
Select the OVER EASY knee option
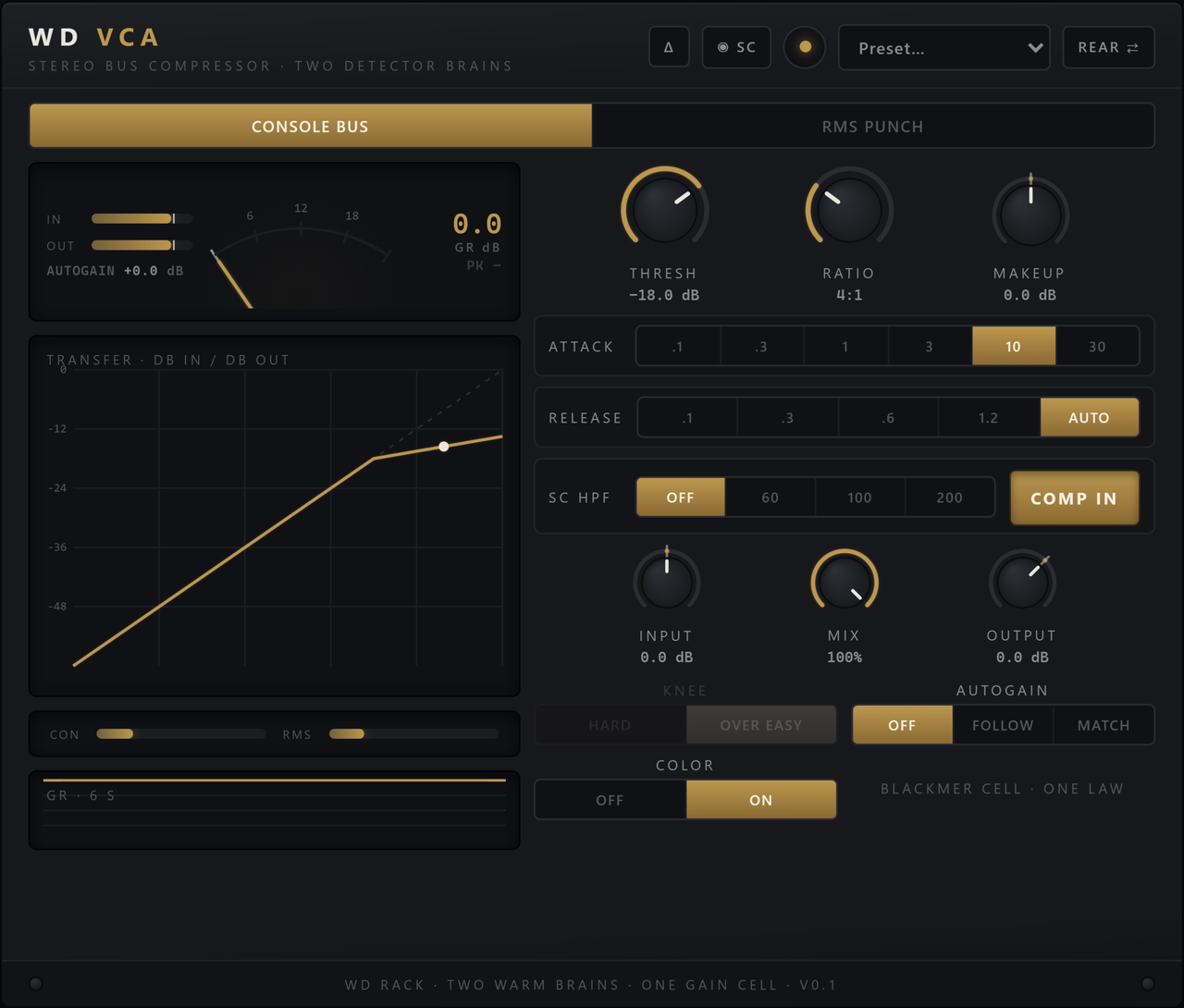pos(761,725)
